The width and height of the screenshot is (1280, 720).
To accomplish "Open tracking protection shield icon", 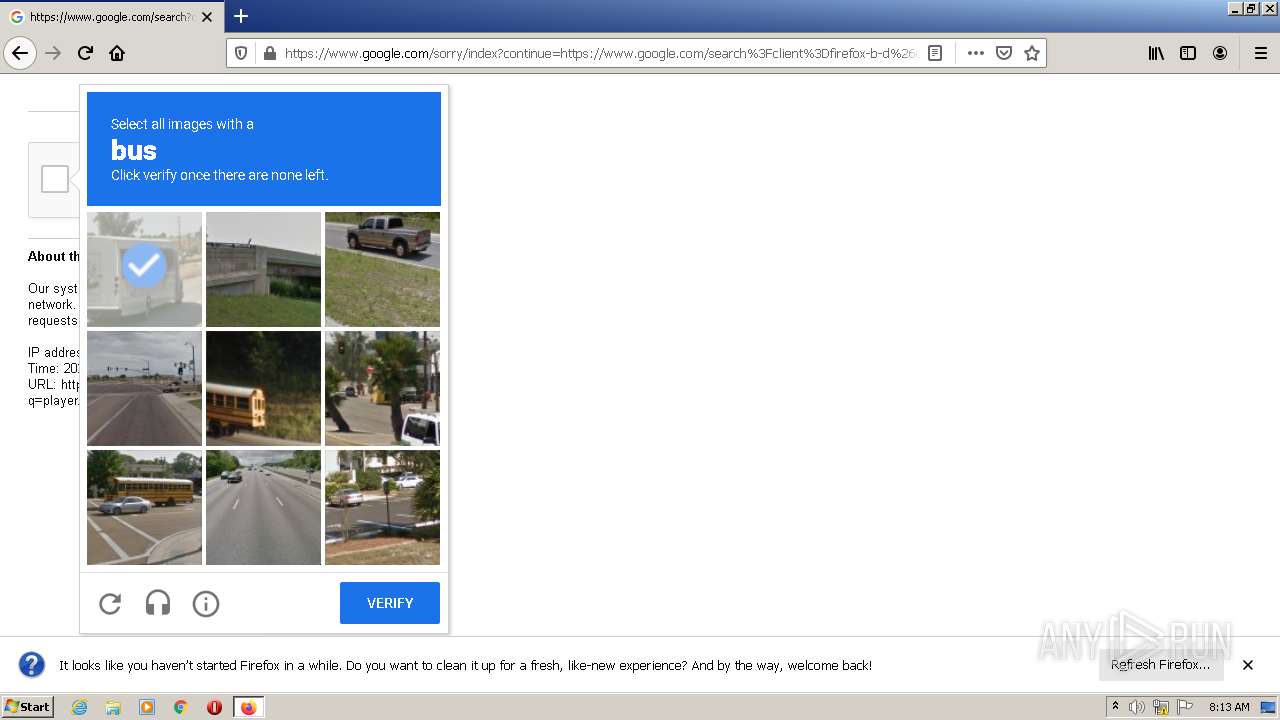I will pos(241,53).
